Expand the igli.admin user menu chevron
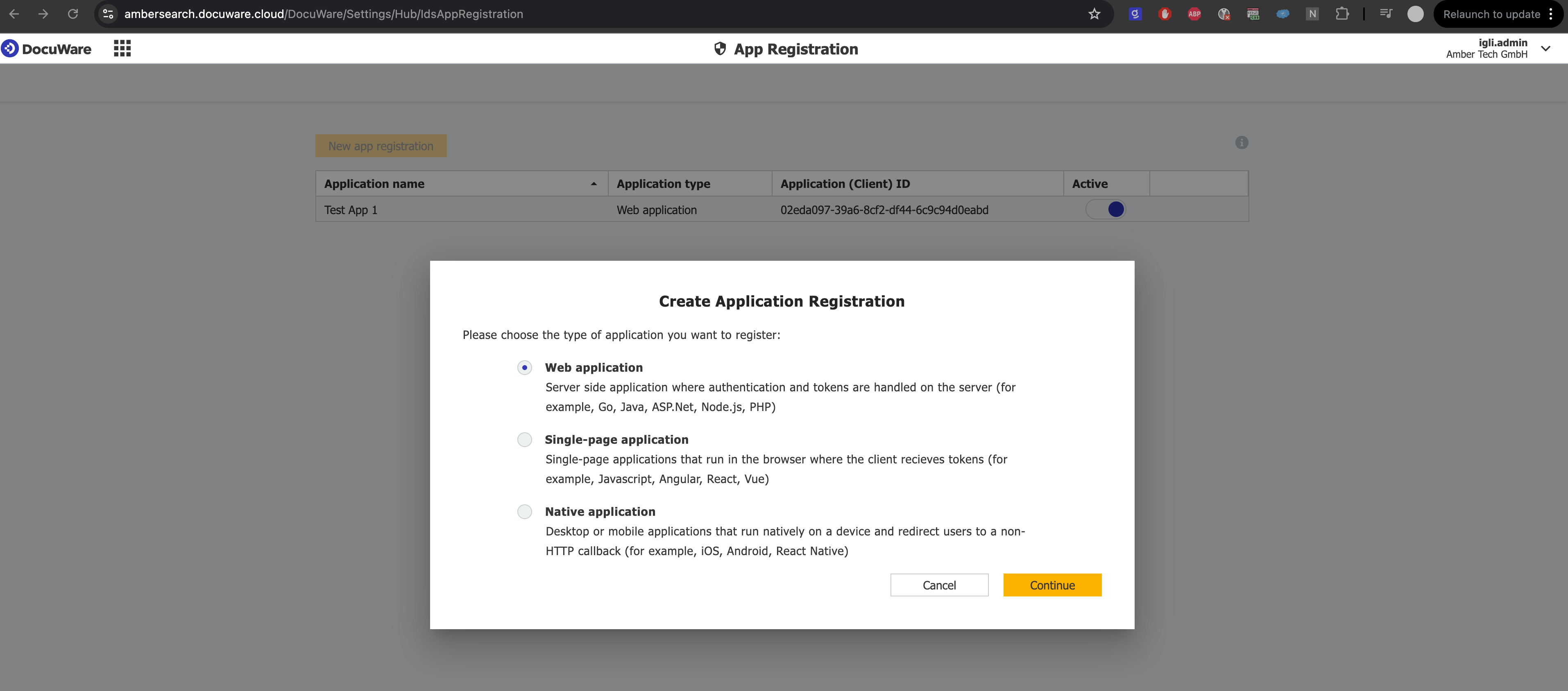1568x691 pixels. tap(1545, 49)
